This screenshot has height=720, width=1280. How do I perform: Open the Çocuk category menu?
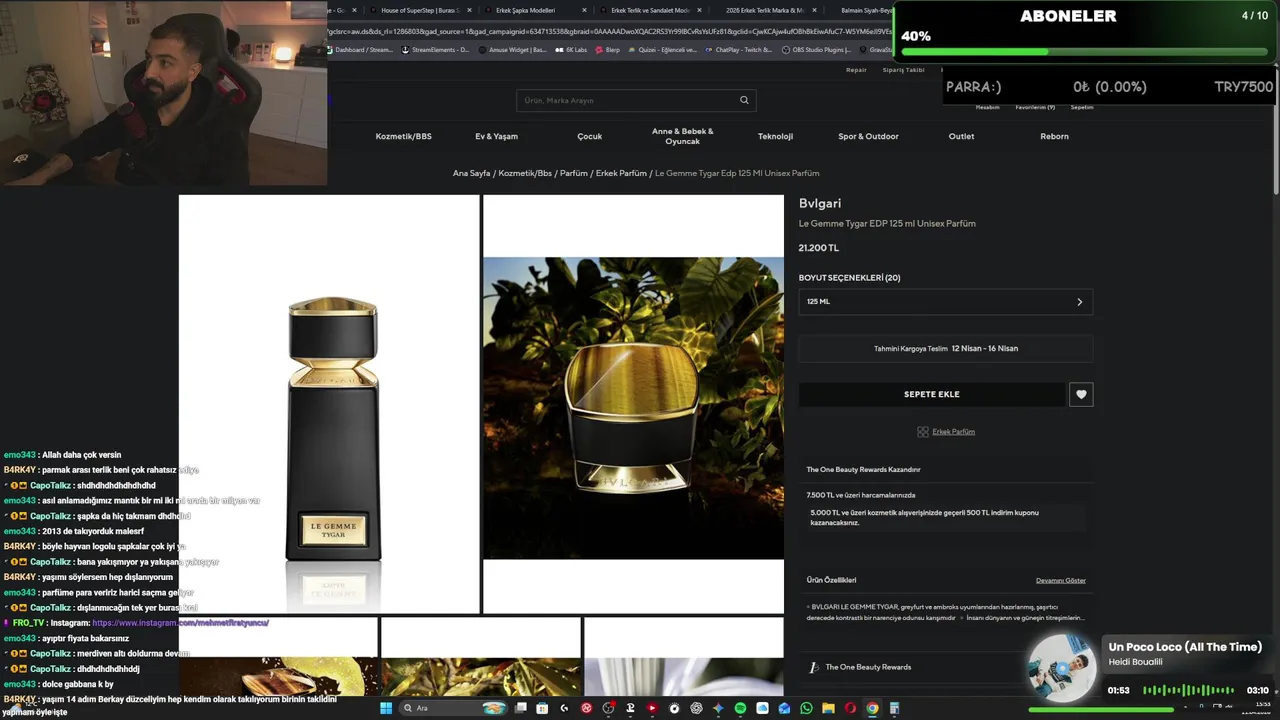[x=589, y=136]
